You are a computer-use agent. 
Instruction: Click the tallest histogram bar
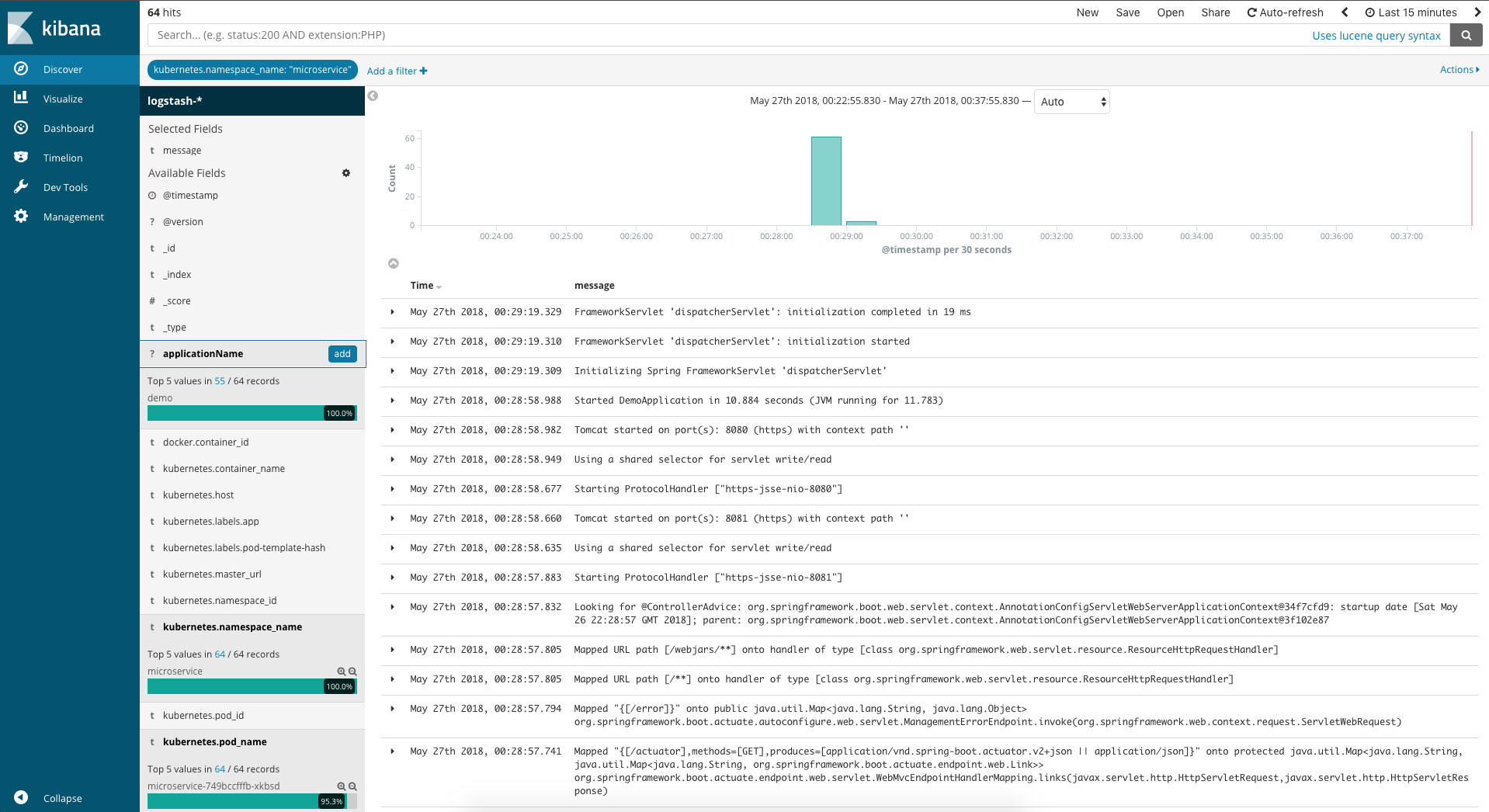826,181
